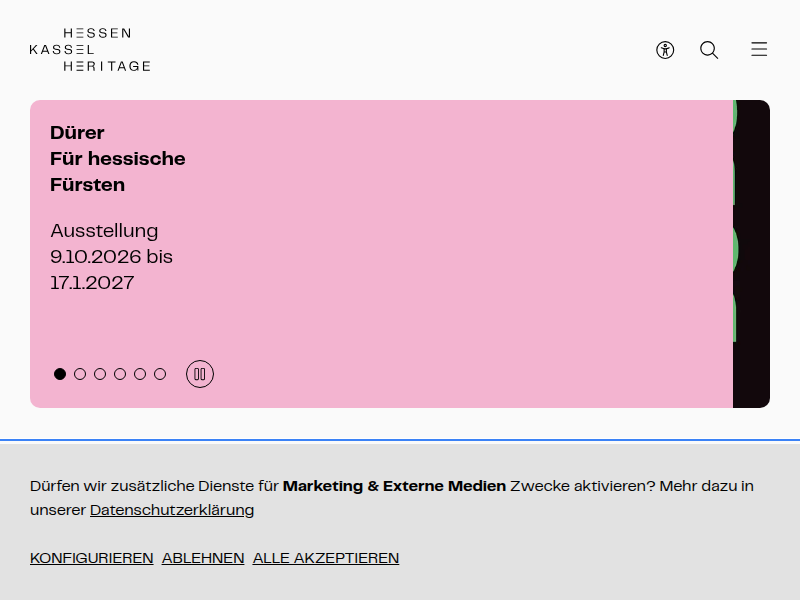Go to the second carousel slide dot
800x600 pixels.
click(80, 374)
